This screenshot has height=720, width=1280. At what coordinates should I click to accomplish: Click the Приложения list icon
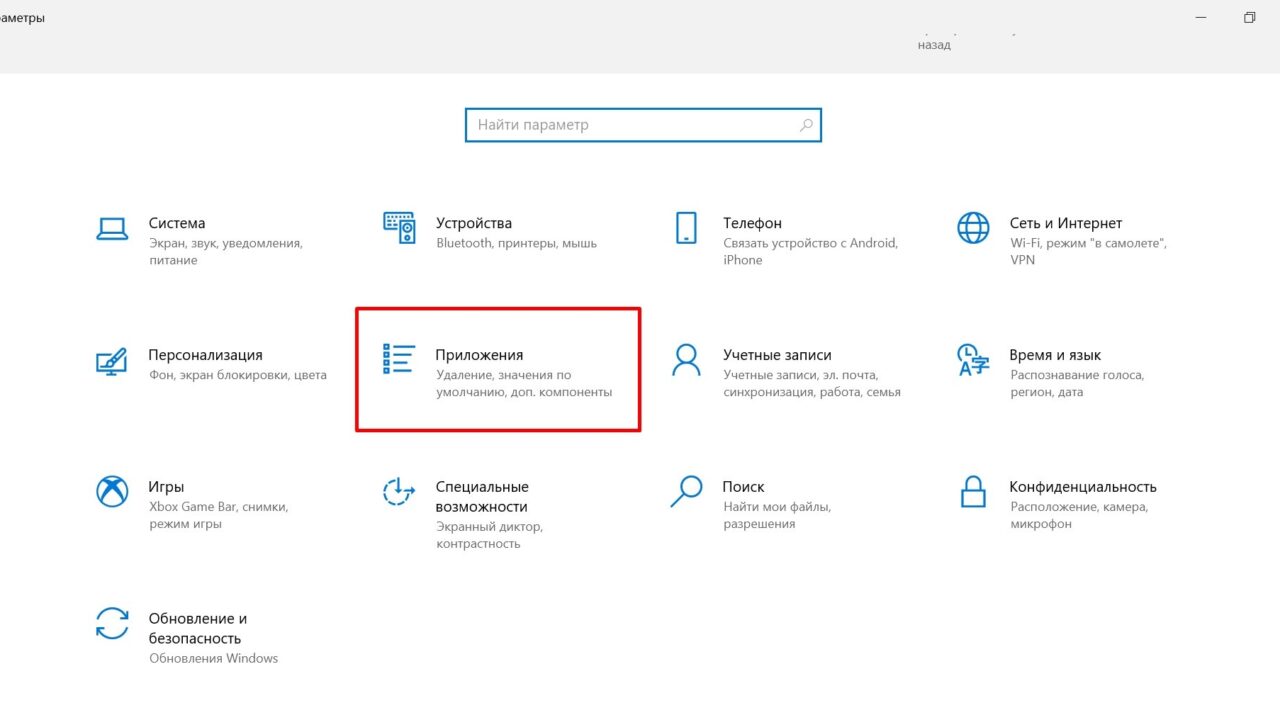[399, 359]
